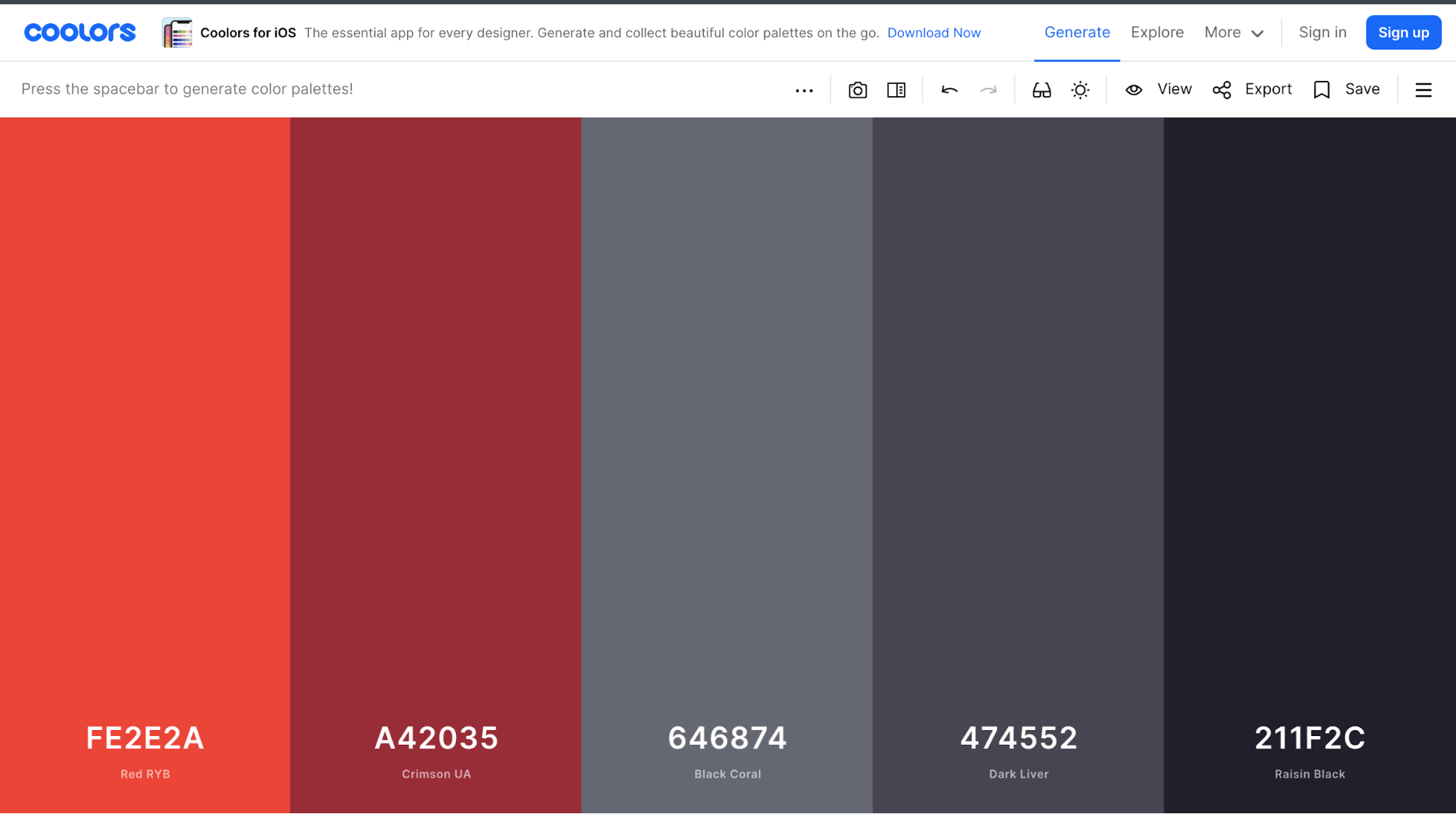Click the redo arrow icon
Viewport: 1456px width, 814px height.
[x=988, y=90]
